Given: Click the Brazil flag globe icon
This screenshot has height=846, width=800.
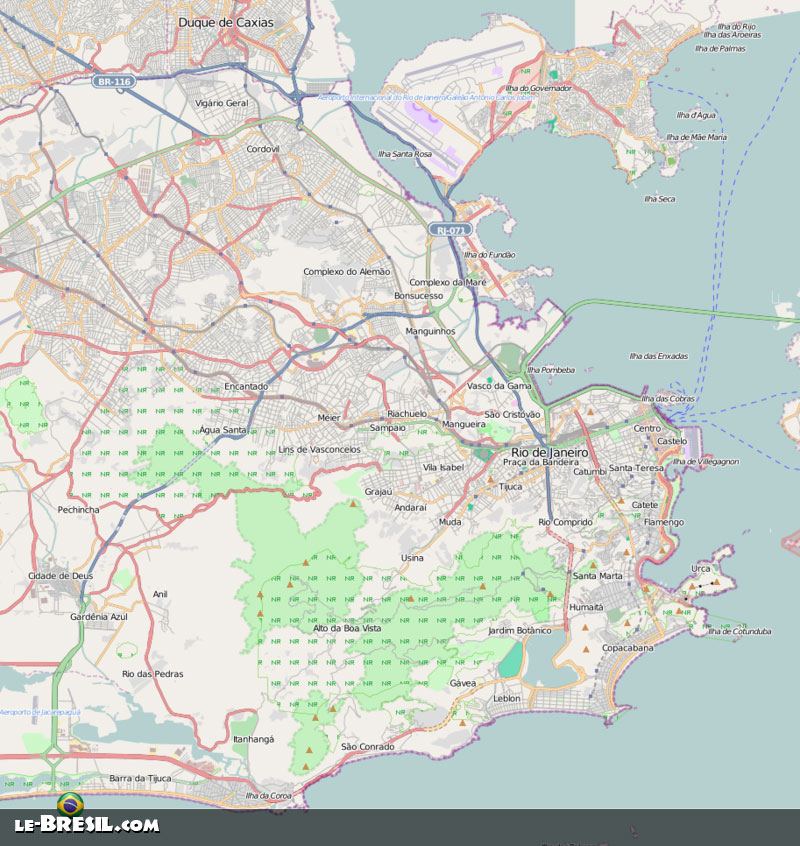Looking at the screenshot, I should pos(70,803).
